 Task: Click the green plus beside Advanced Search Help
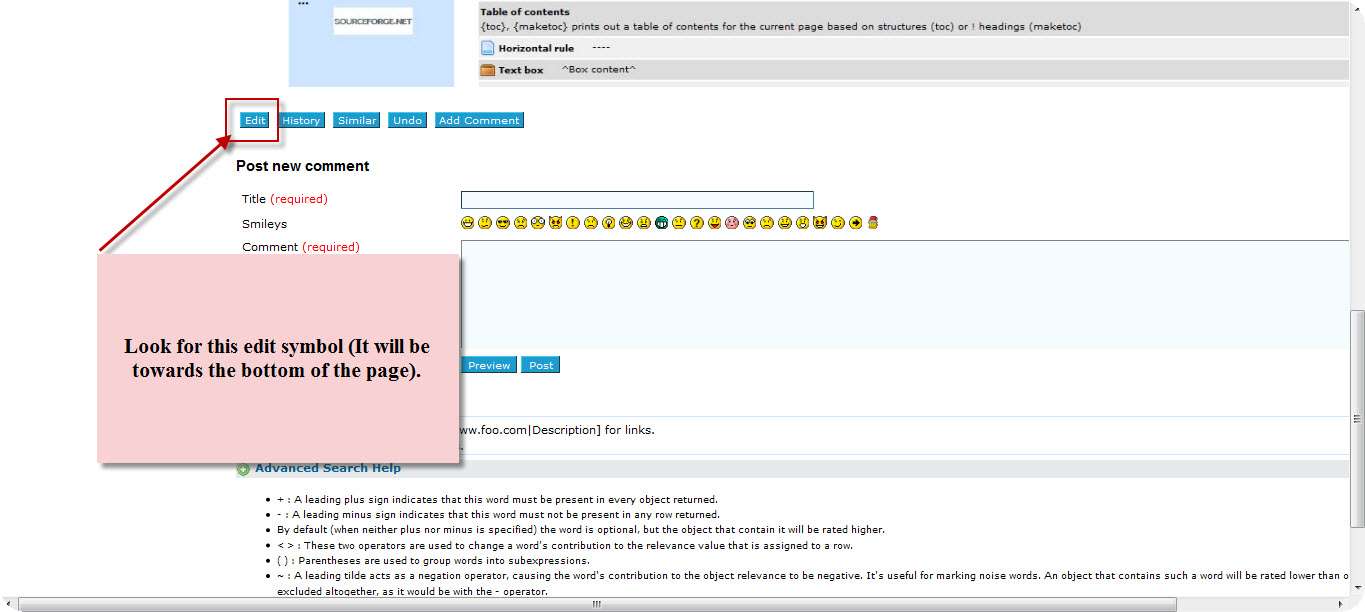[243, 469]
